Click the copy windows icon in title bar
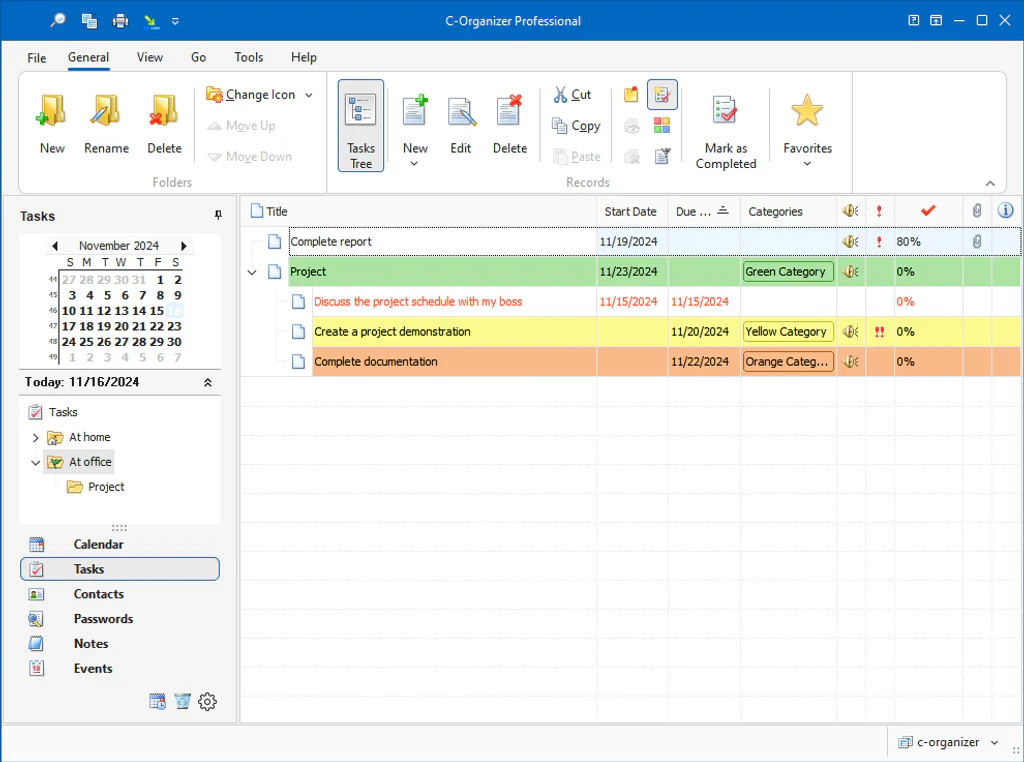The image size is (1024, 762). (89, 21)
